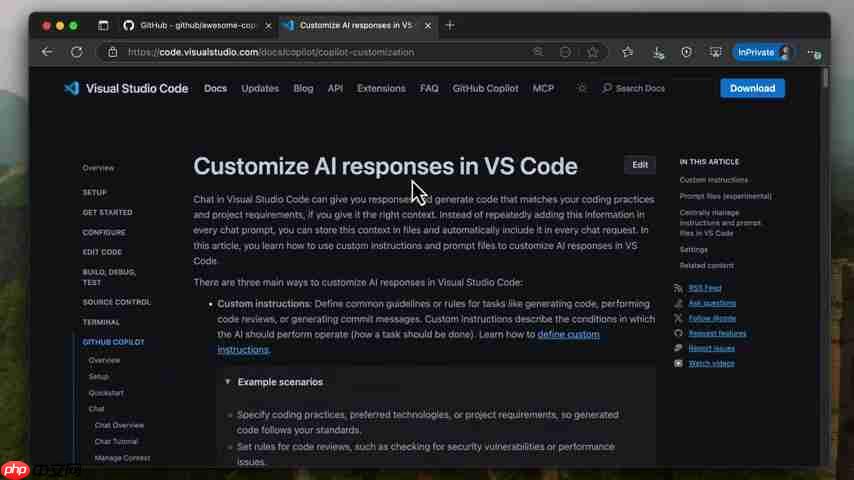Close the GitHub awesome-copilot tab
This screenshot has width=854, height=480.
click(x=268, y=26)
